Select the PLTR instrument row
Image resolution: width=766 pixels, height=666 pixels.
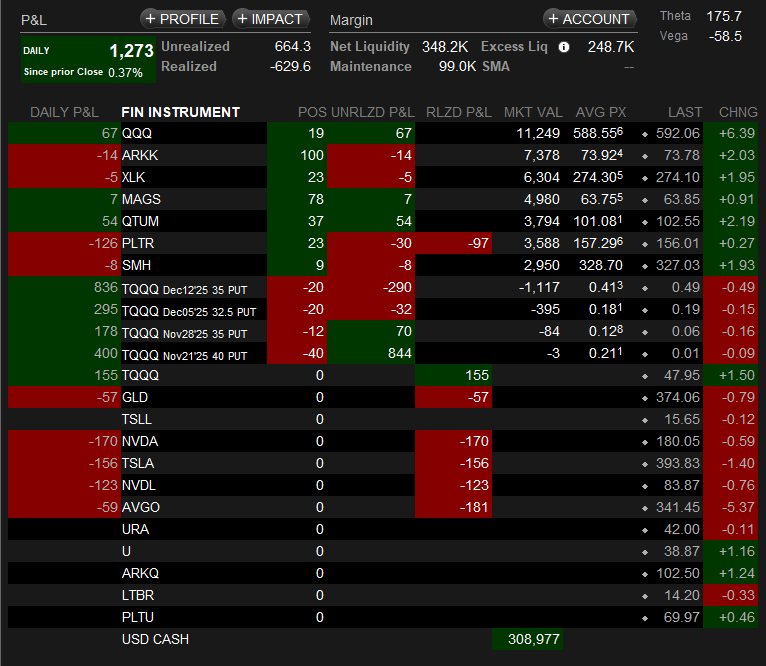(383, 243)
